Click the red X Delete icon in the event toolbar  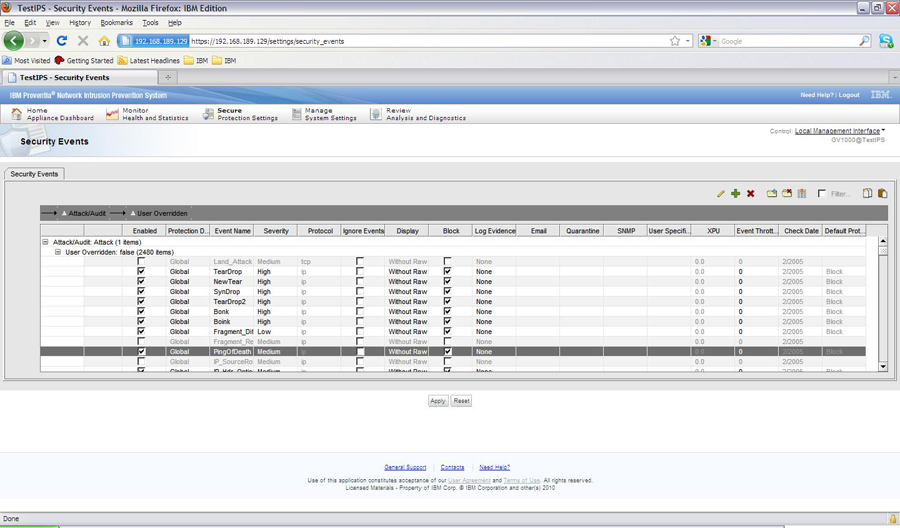point(750,194)
